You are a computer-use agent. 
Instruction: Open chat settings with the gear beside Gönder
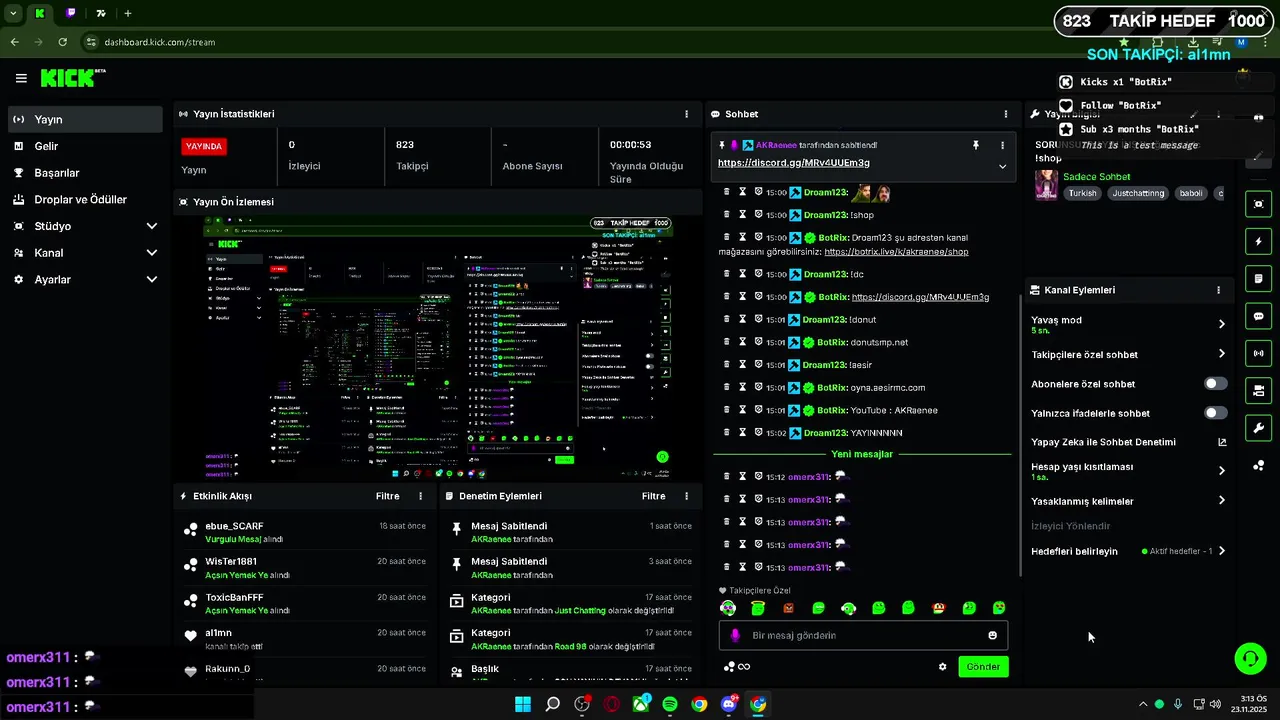(942, 667)
